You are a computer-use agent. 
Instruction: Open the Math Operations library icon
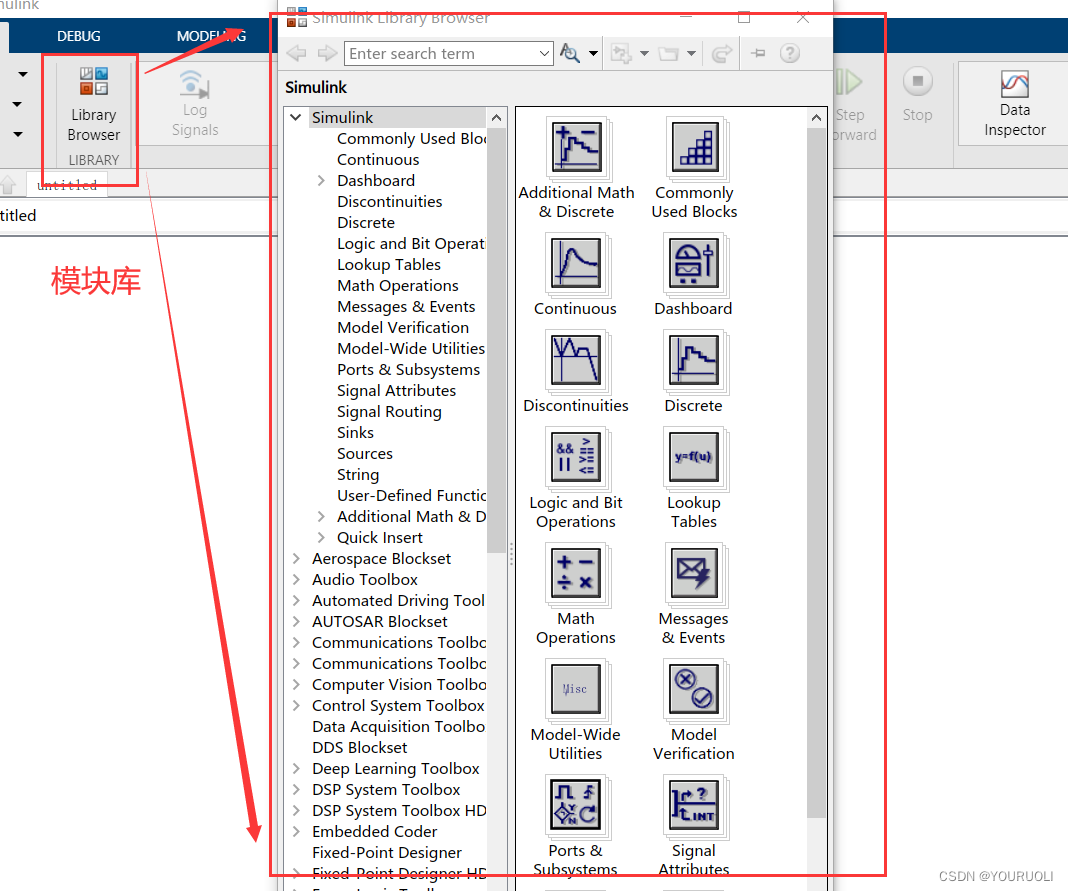[x=576, y=573]
